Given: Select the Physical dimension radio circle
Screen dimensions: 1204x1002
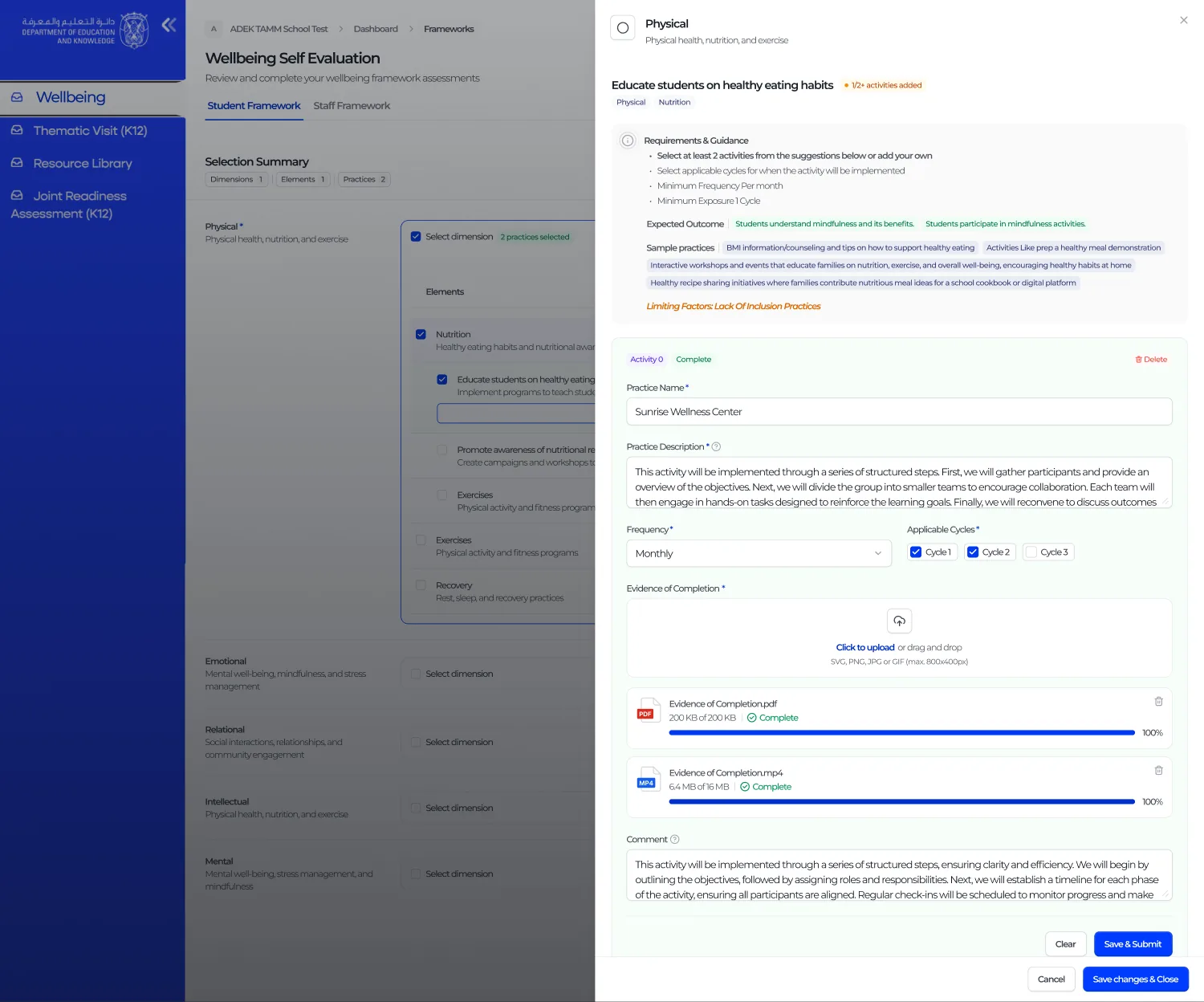Looking at the screenshot, I should (x=623, y=28).
